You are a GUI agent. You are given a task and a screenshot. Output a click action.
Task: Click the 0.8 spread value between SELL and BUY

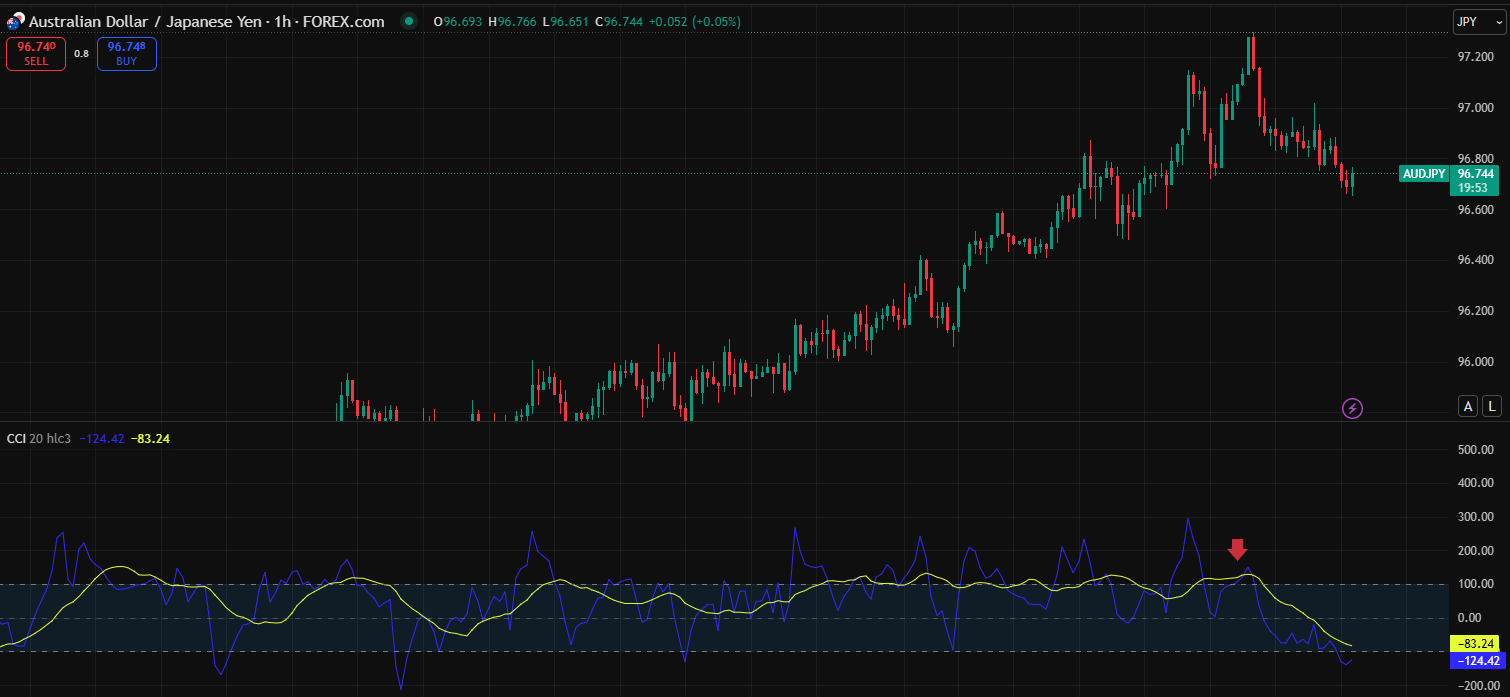[x=81, y=54]
